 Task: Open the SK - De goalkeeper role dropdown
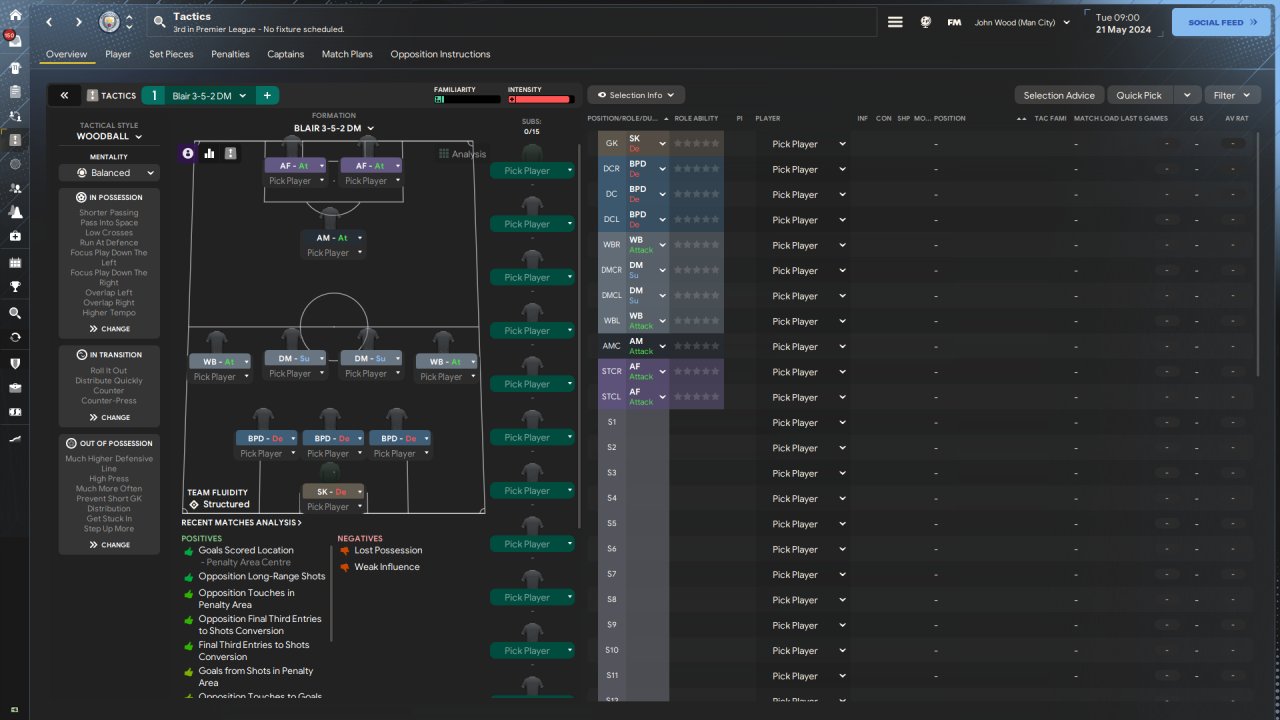click(x=333, y=492)
